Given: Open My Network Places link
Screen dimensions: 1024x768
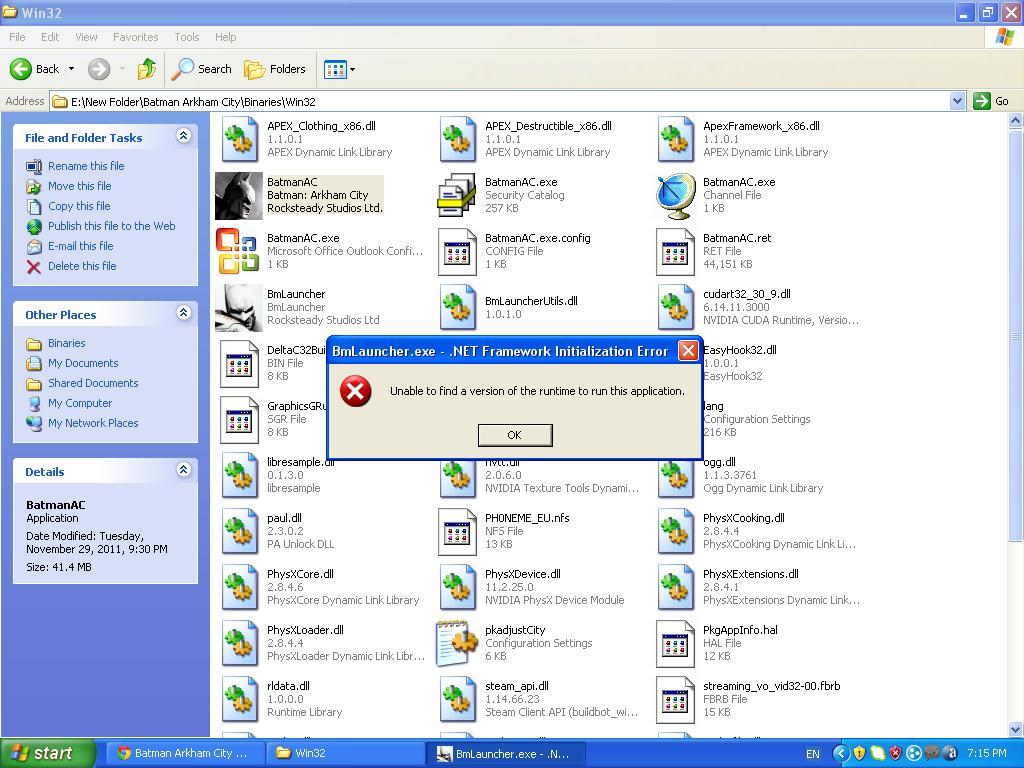Looking at the screenshot, I should tap(93, 423).
